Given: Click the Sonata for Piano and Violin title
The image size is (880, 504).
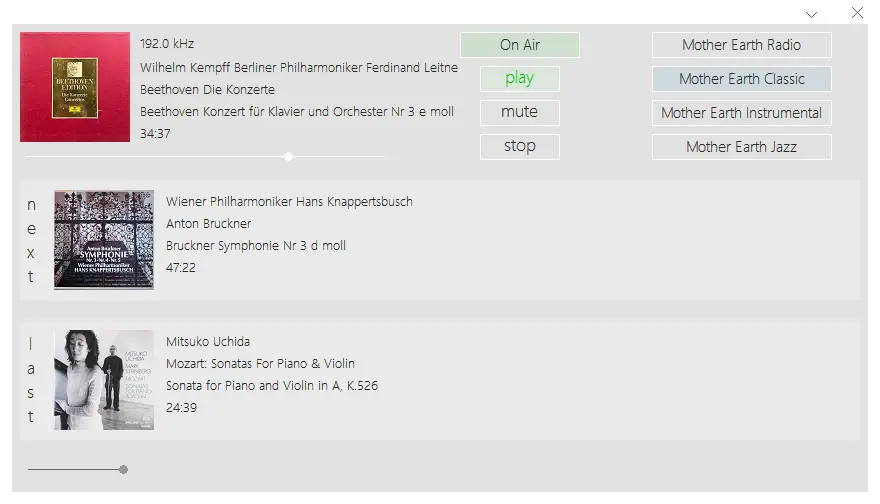Looking at the screenshot, I should tap(272, 386).
